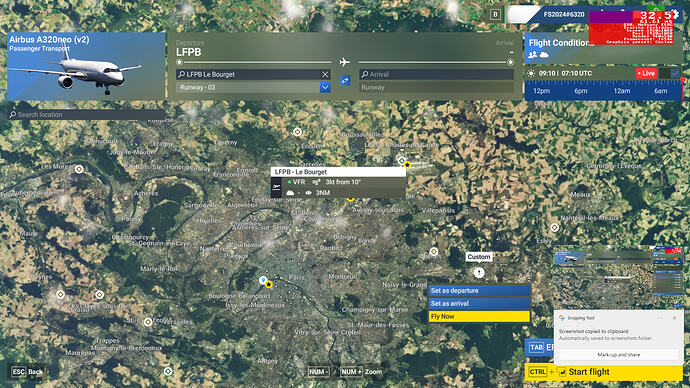Click the LFPB Le Bourget departure search field
Viewport: 690px width, 388px height.
tap(253, 74)
